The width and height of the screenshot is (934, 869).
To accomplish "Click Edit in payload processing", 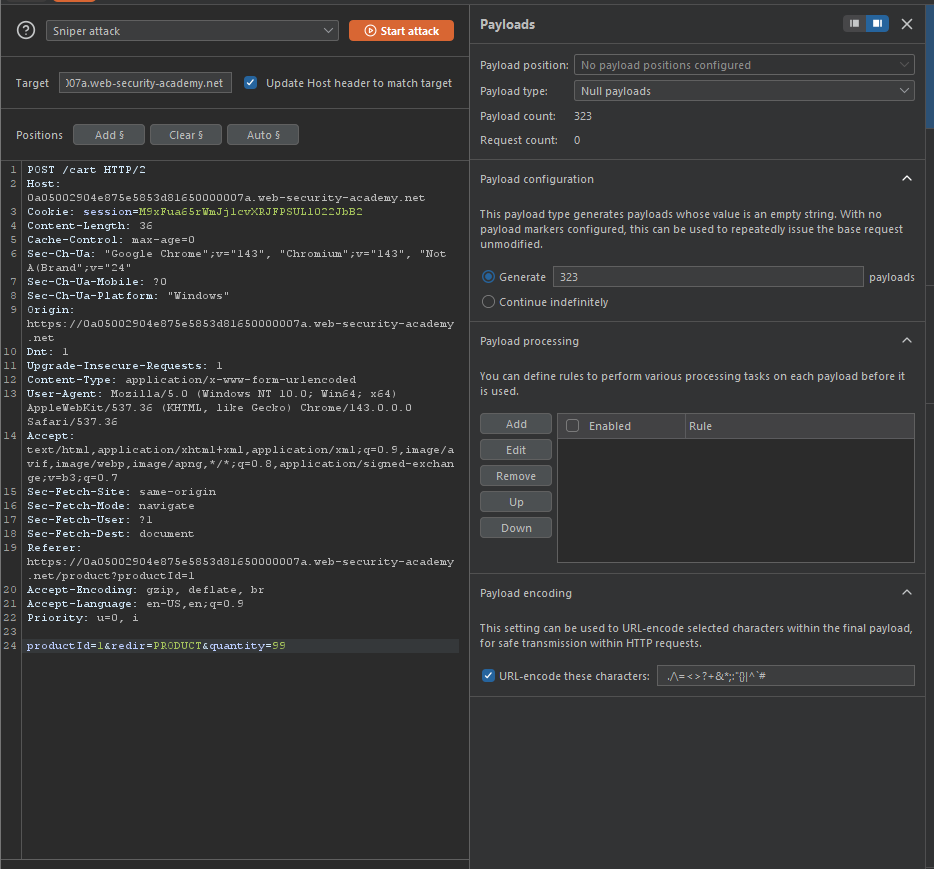I will (516, 450).
